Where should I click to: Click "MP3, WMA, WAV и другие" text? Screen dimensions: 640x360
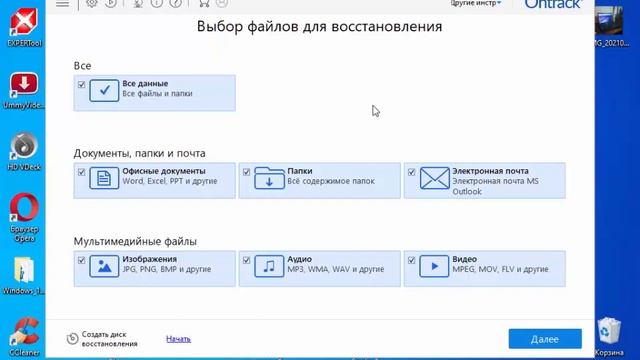click(x=336, y=269)
